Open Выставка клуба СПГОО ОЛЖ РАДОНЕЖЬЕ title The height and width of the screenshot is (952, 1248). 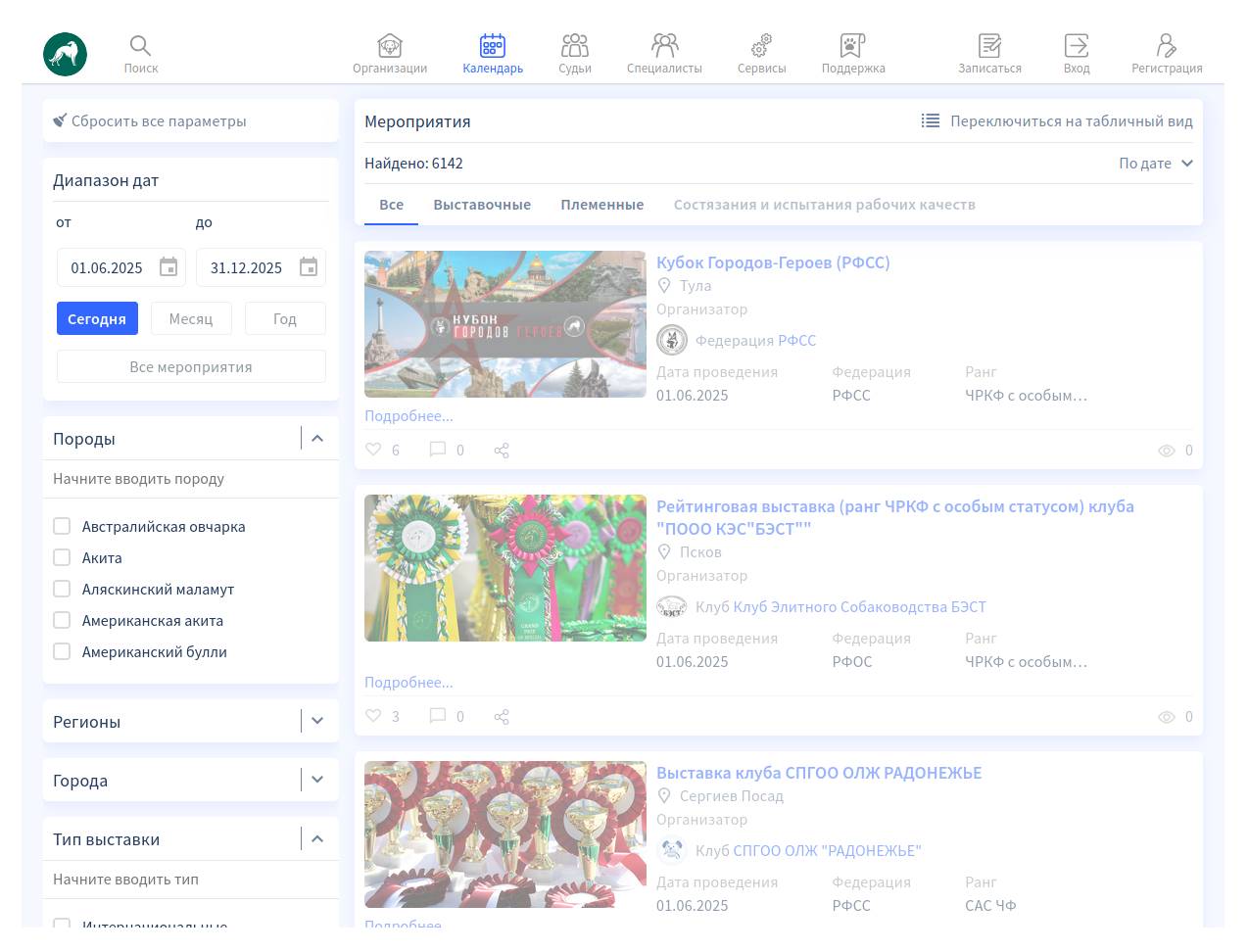point(819,773)
